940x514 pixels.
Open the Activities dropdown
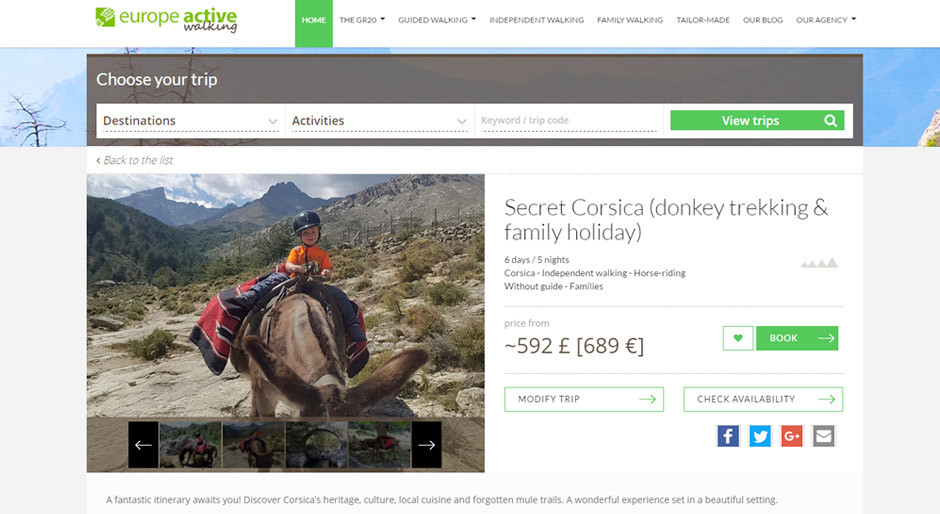click(x=379, y=121)
